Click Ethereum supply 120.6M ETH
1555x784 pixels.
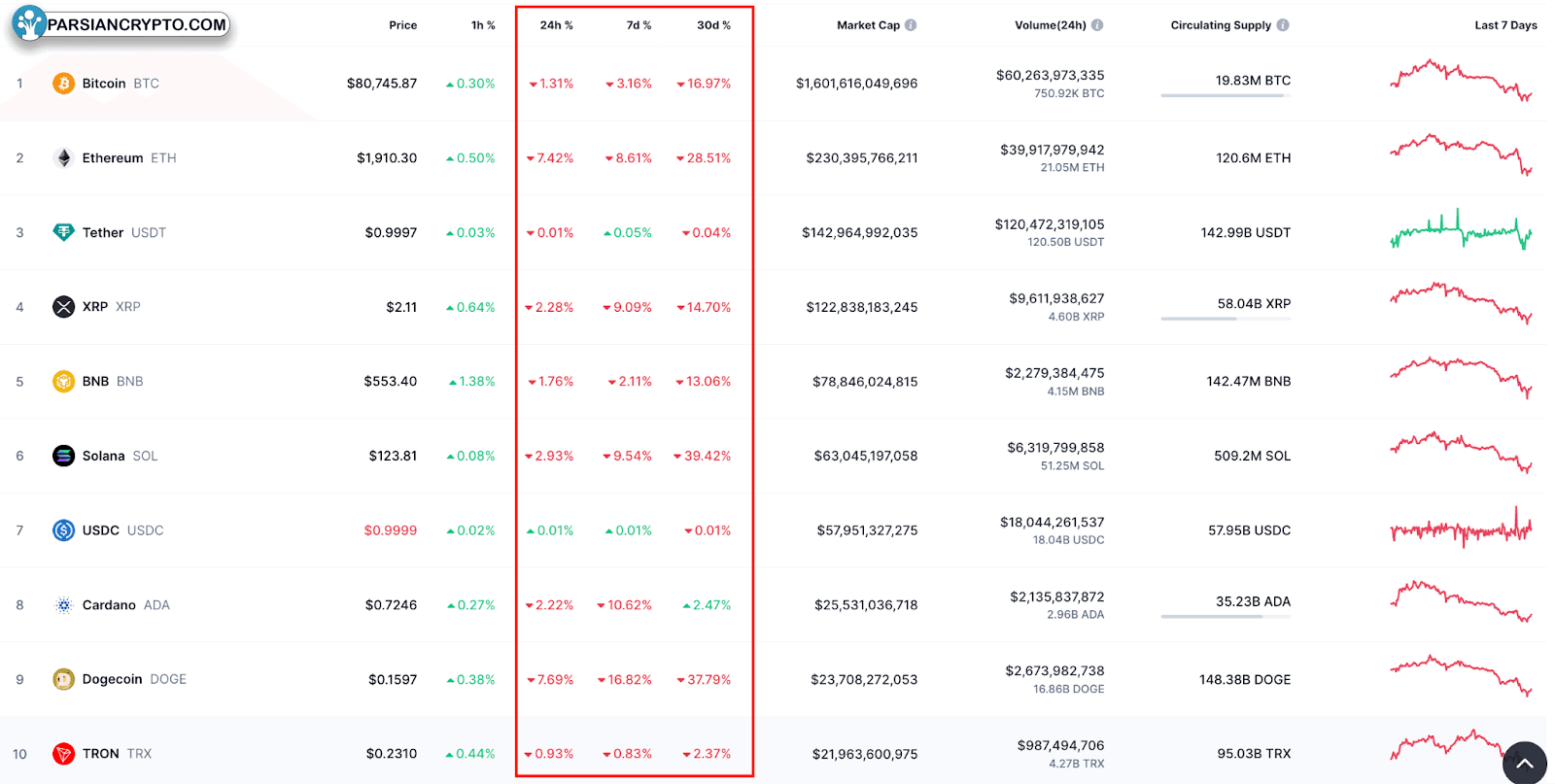[1254, 157]
